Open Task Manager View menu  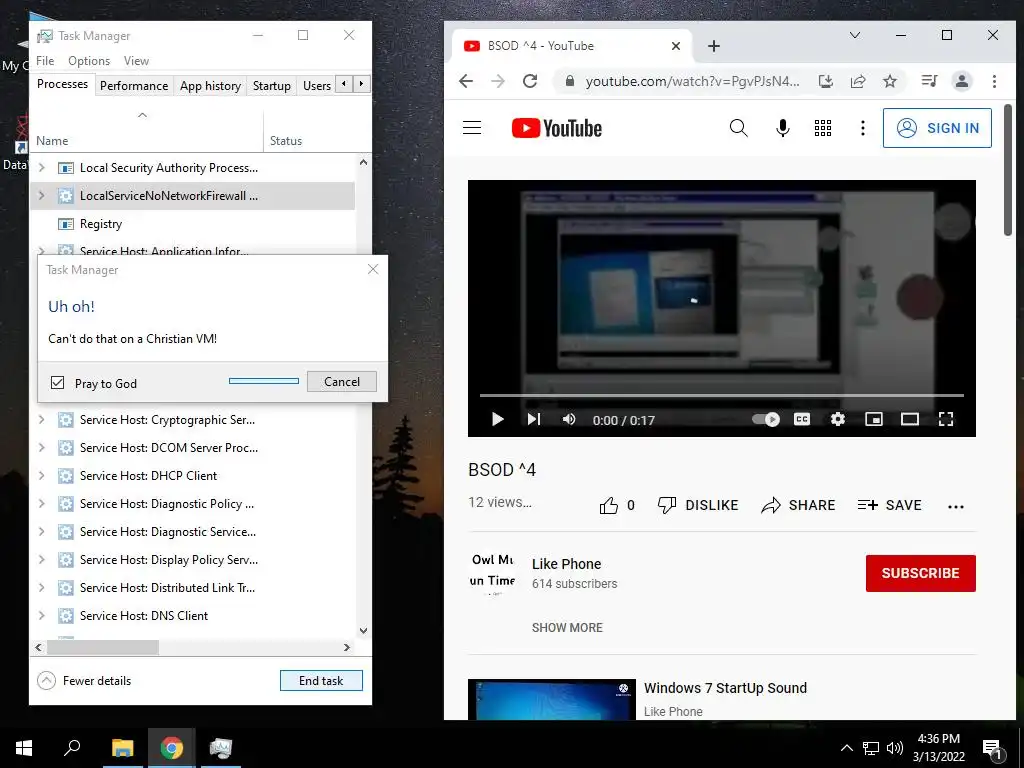(136, 61)
